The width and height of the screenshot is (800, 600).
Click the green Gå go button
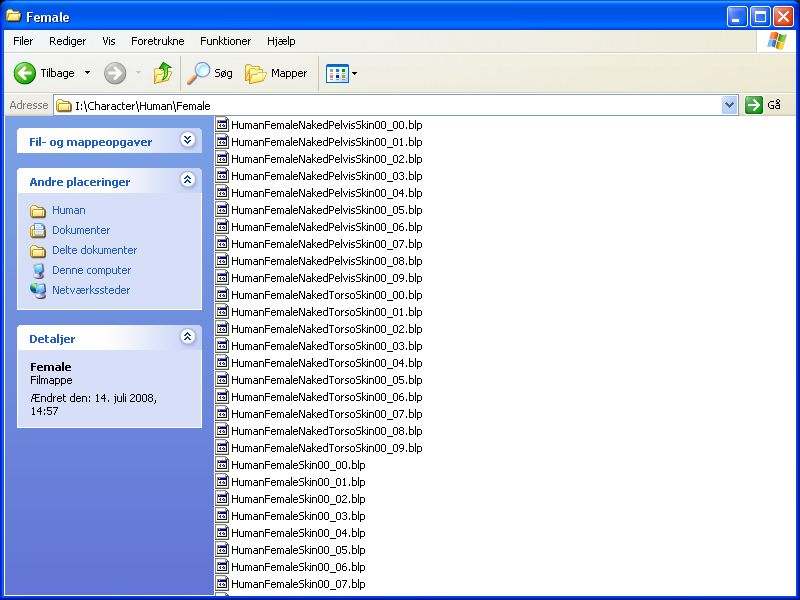754,105
